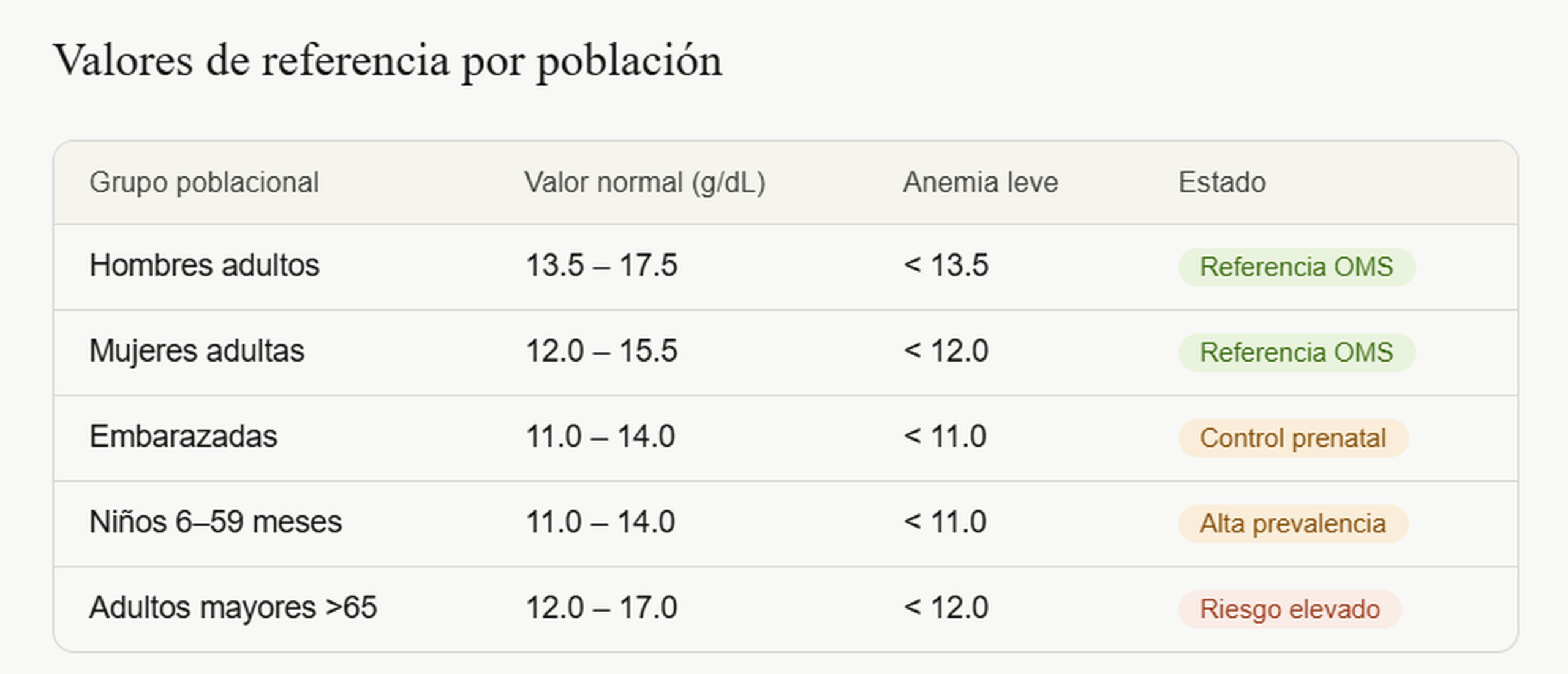
Task: Click Referencia OMS badge for Mujeres adultas
Action: (1297, 352)
